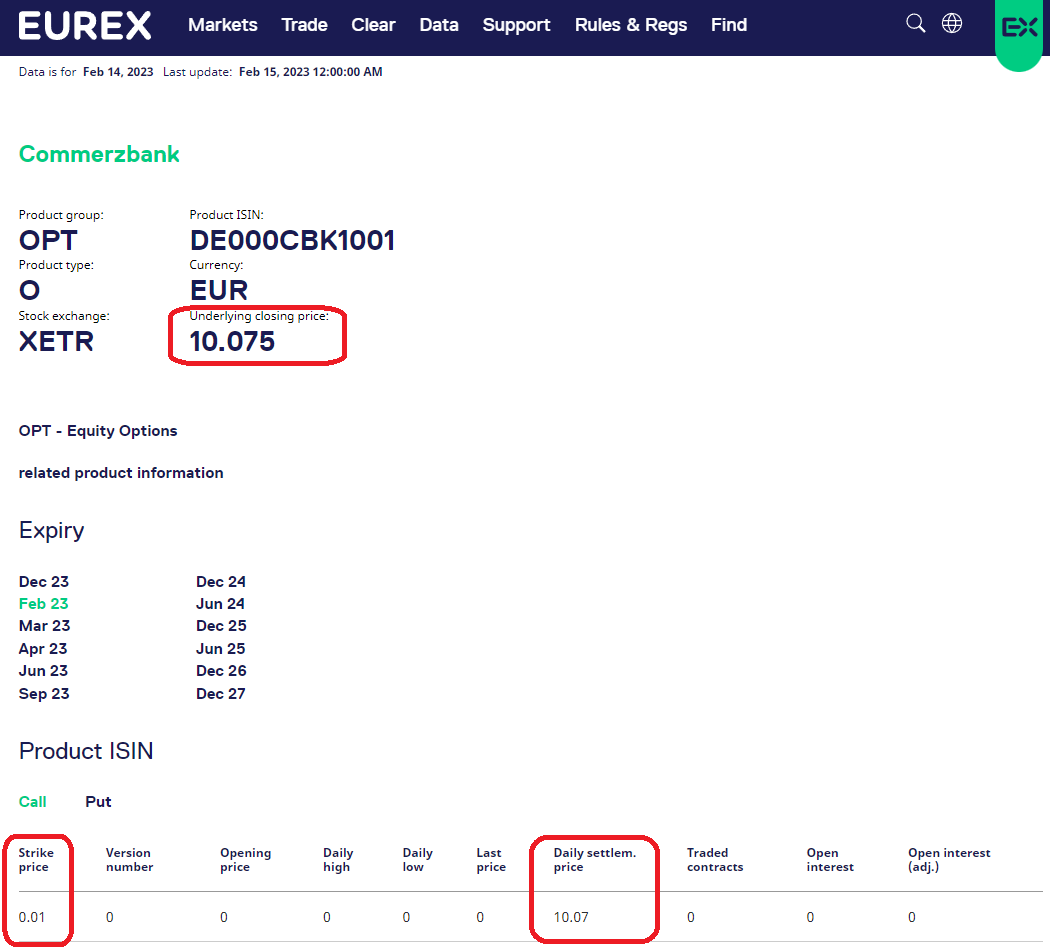
Task: Open the Support menu
Action: (x=516, y=25)
